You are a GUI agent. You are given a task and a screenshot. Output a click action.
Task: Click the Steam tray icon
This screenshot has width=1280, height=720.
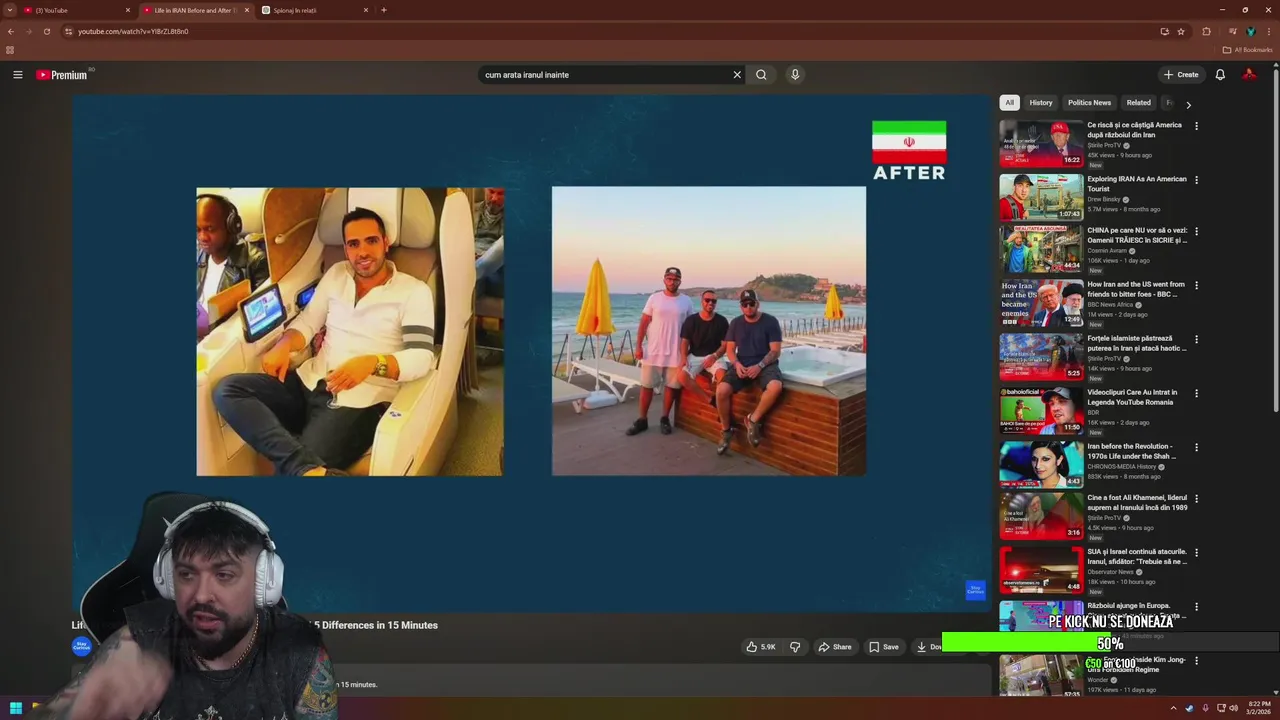1189,708
